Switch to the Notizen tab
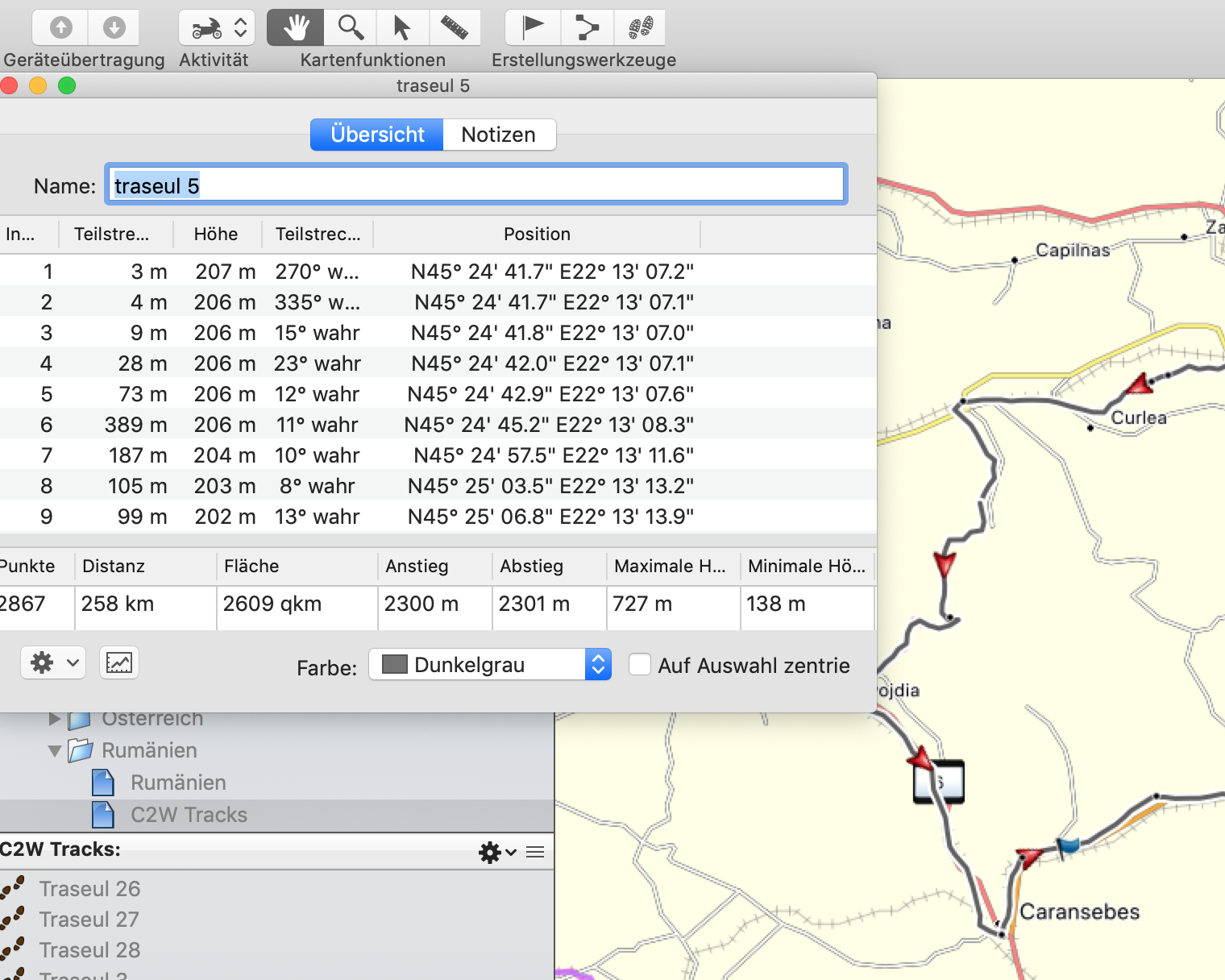The image size is (1225, 980). click(498, 135)
